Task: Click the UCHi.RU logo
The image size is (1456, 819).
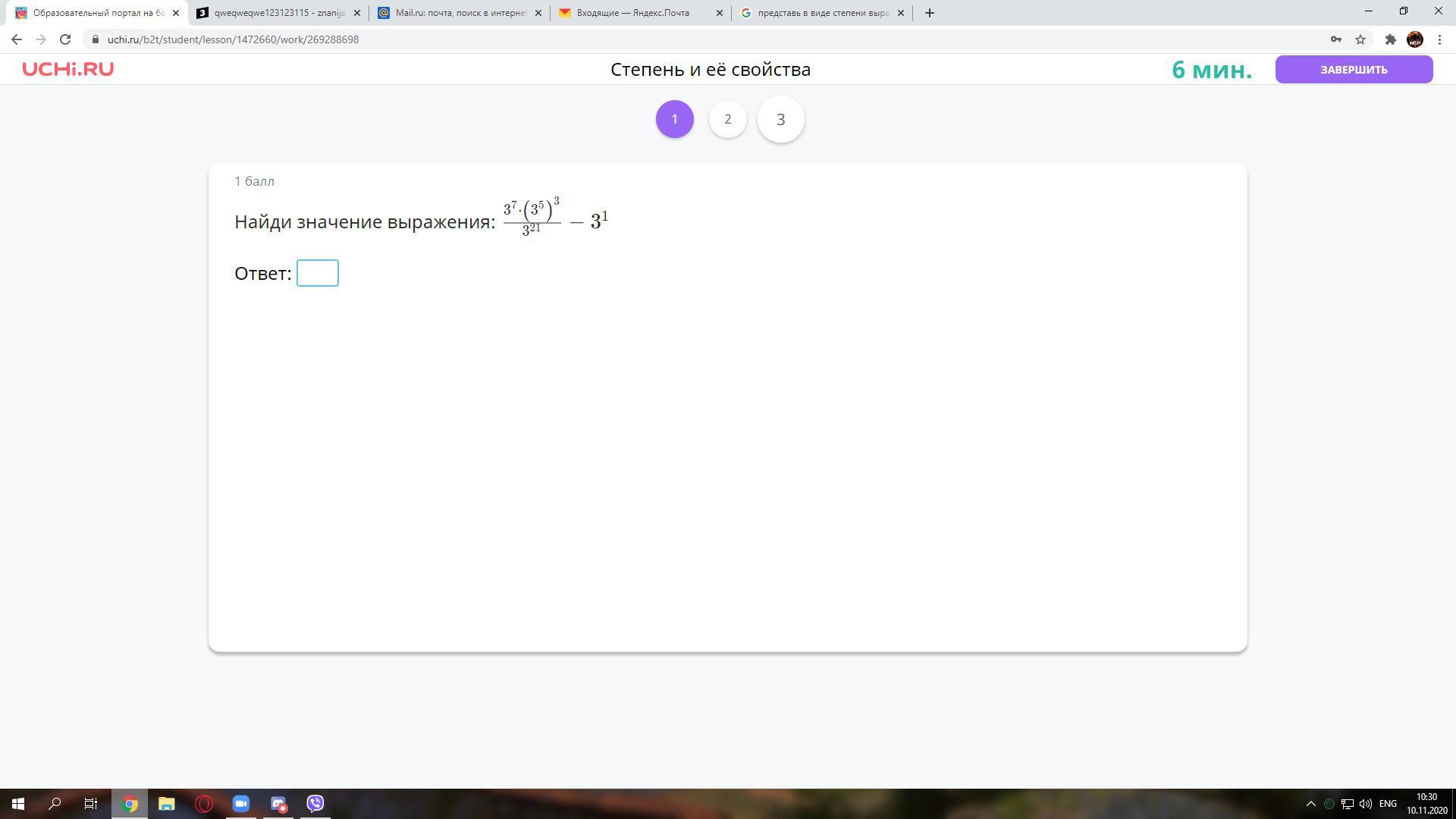Action: [67, 69]
